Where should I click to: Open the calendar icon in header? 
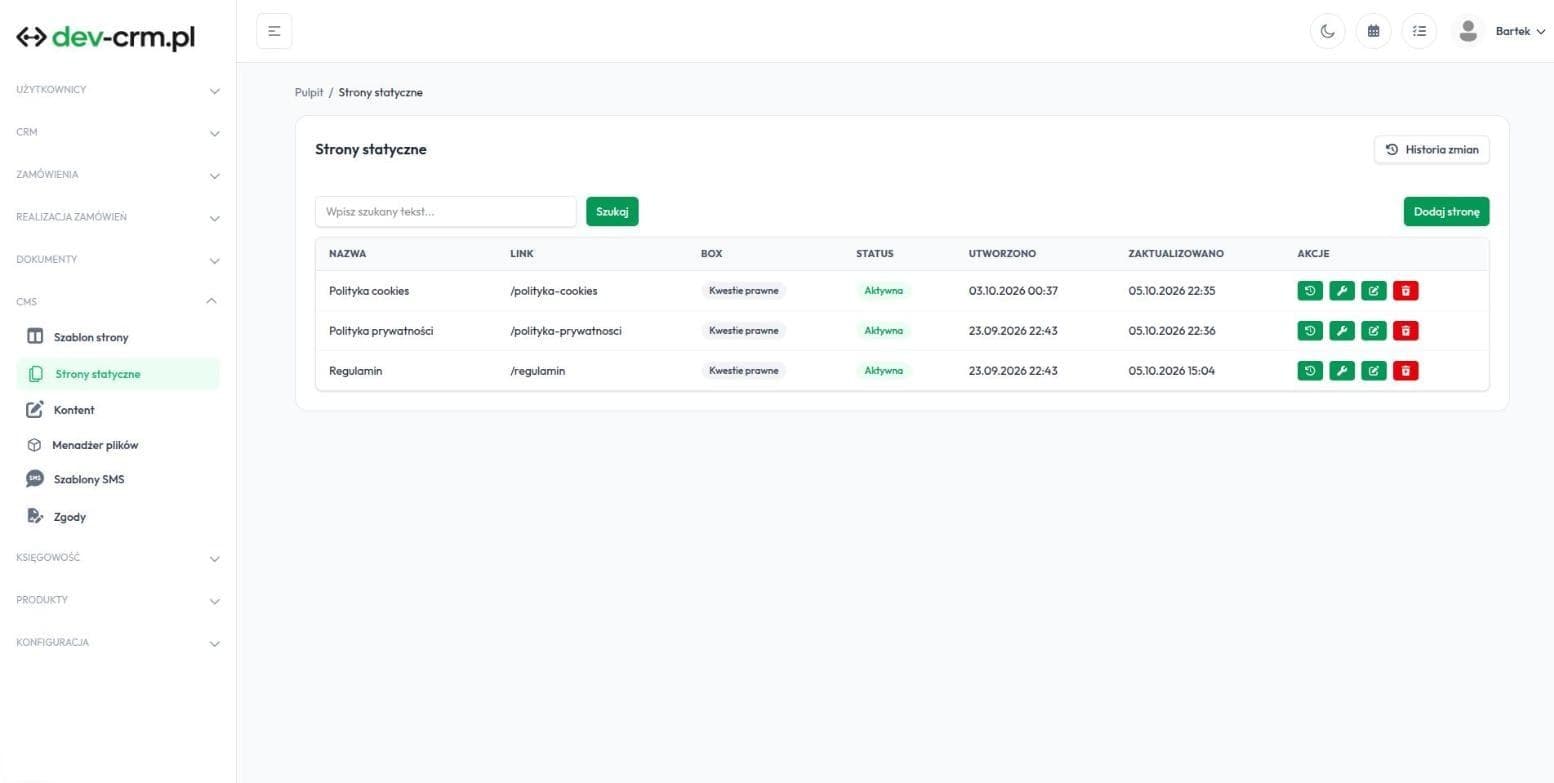[1373, 31]
